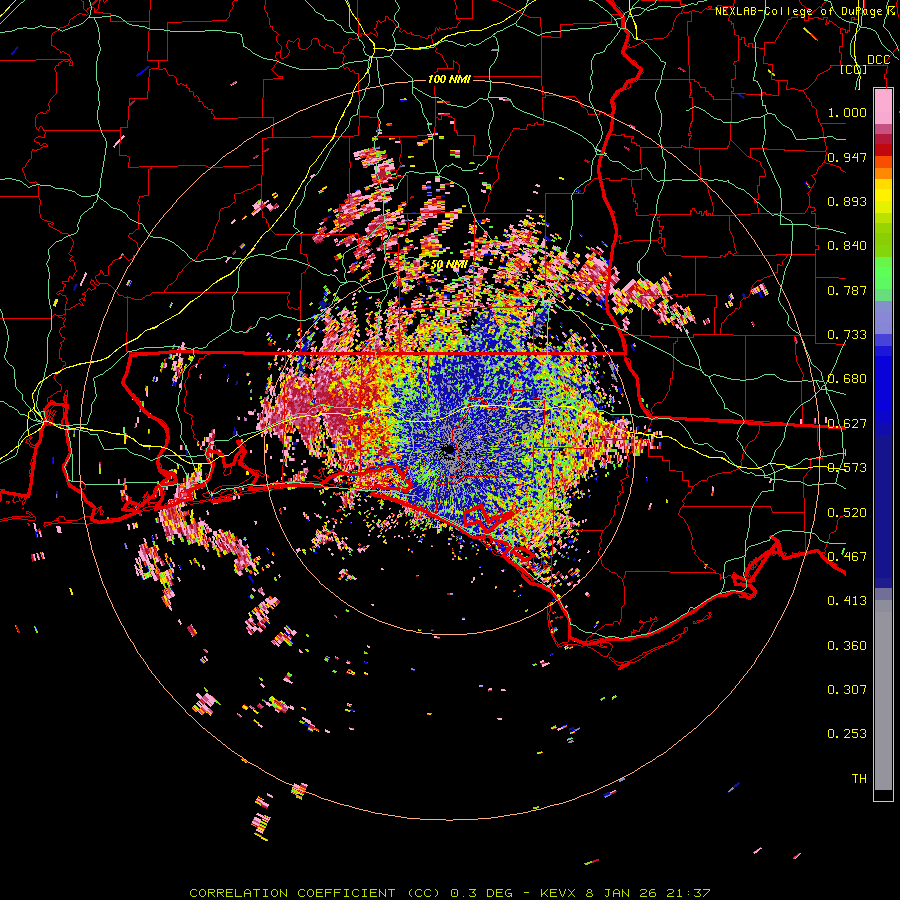Click the black radar site center point

point(449,451)
